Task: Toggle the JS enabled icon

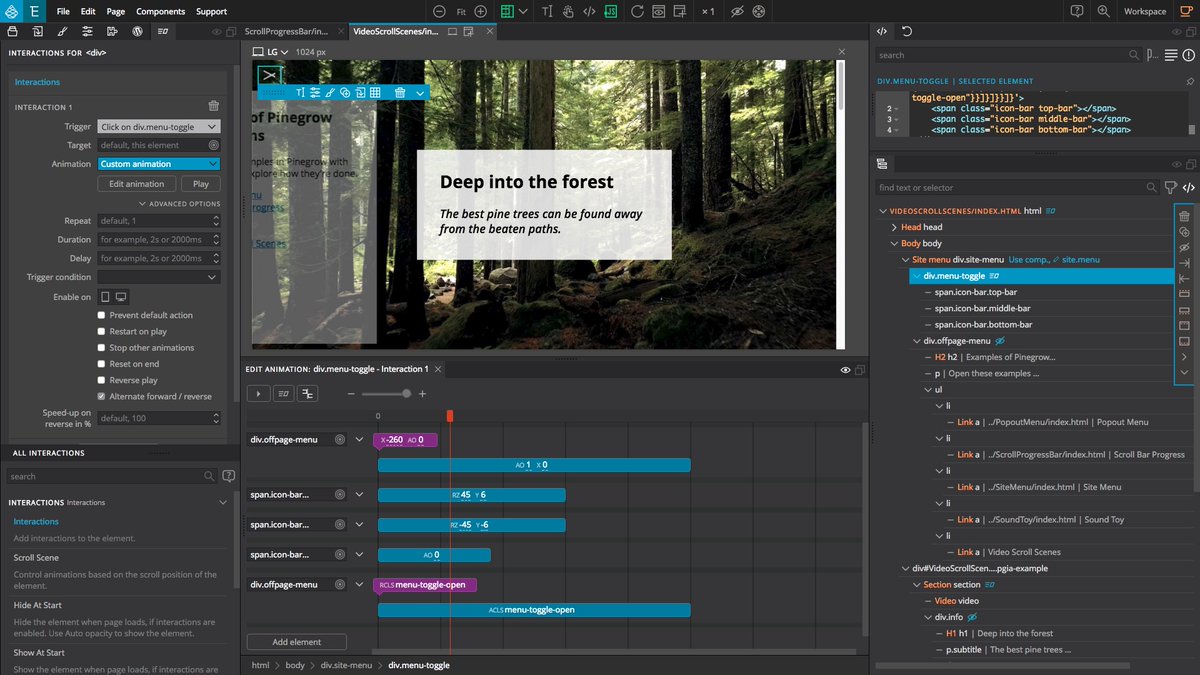Action: coord(611,11)
